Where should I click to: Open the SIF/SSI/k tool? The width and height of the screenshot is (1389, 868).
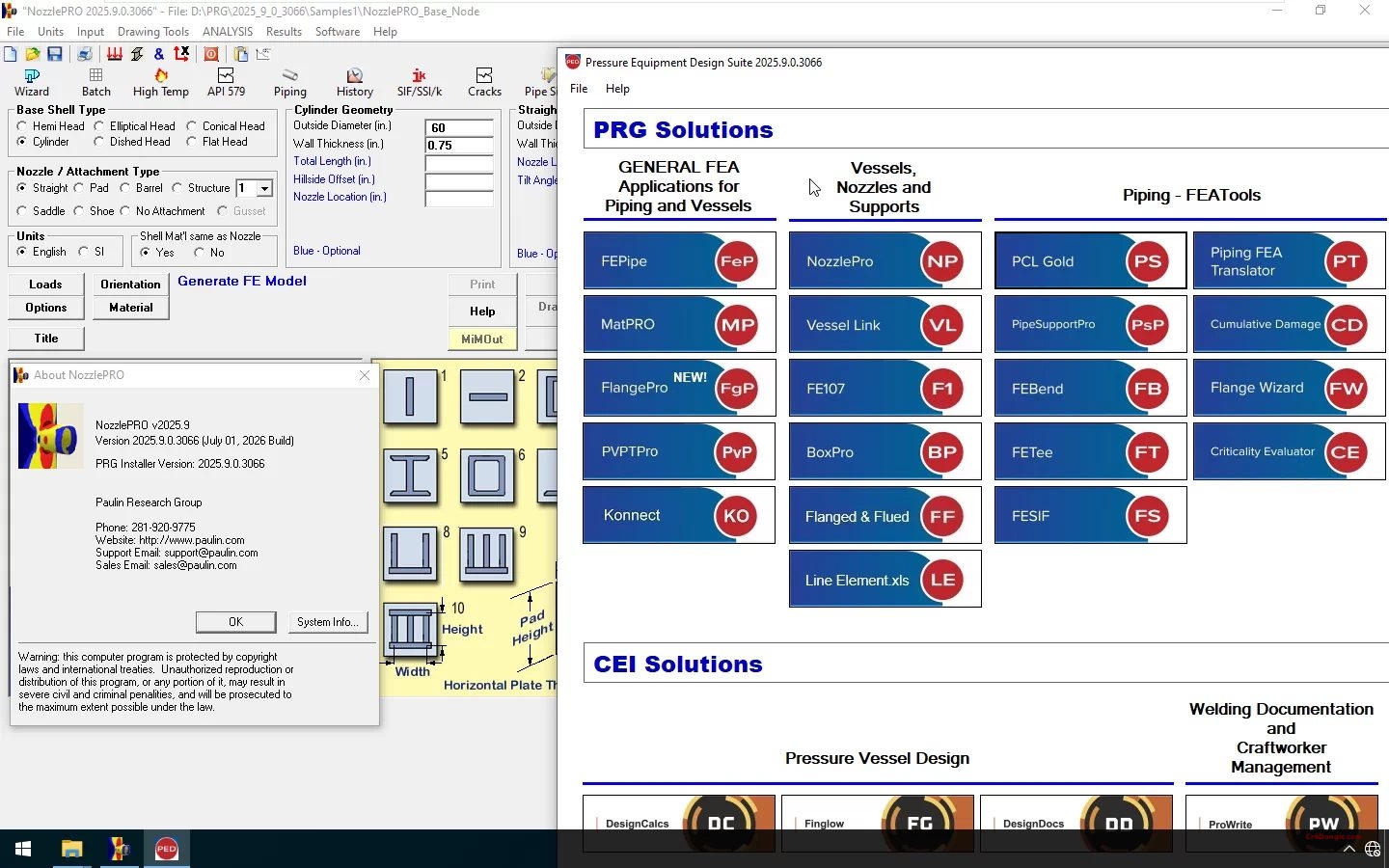coord(419,83)
